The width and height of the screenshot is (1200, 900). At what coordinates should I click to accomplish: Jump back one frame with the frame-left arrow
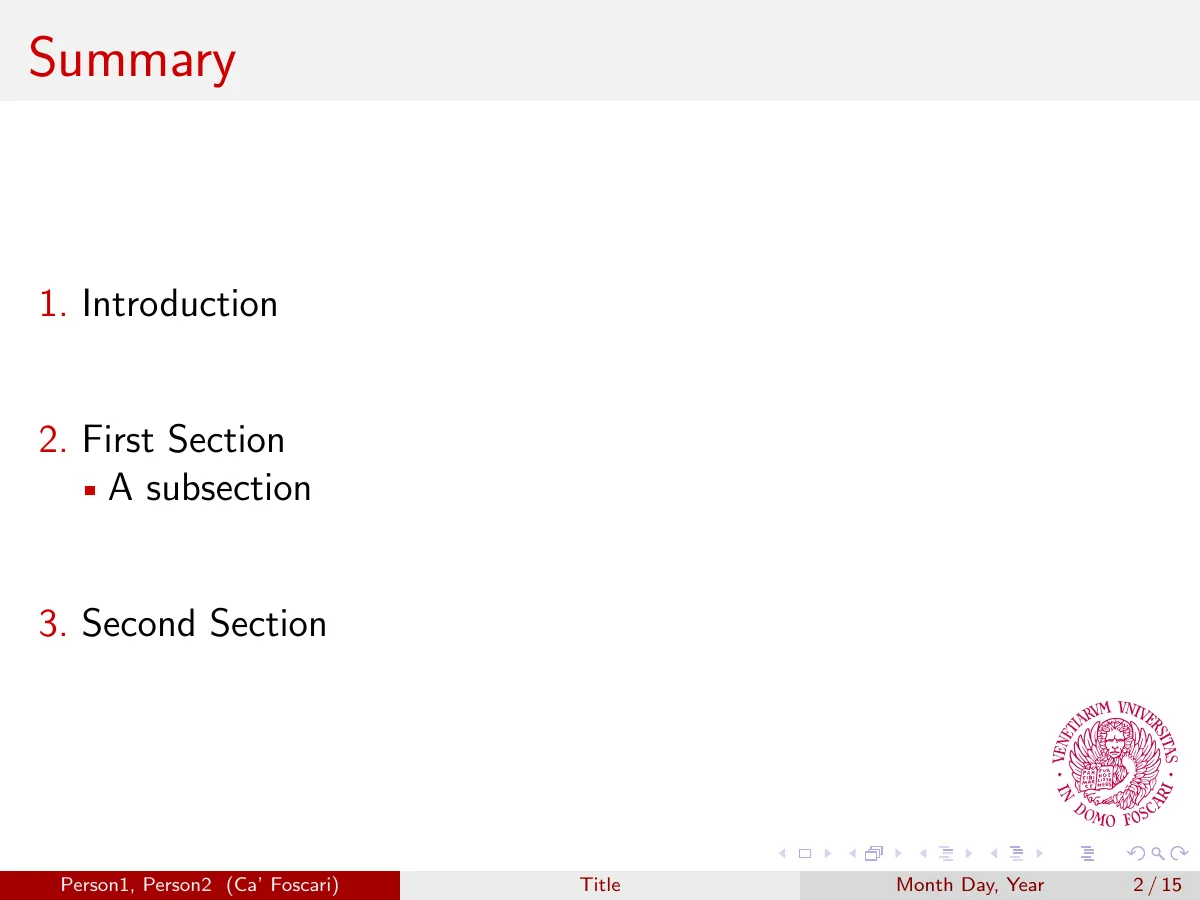(852, 853)
